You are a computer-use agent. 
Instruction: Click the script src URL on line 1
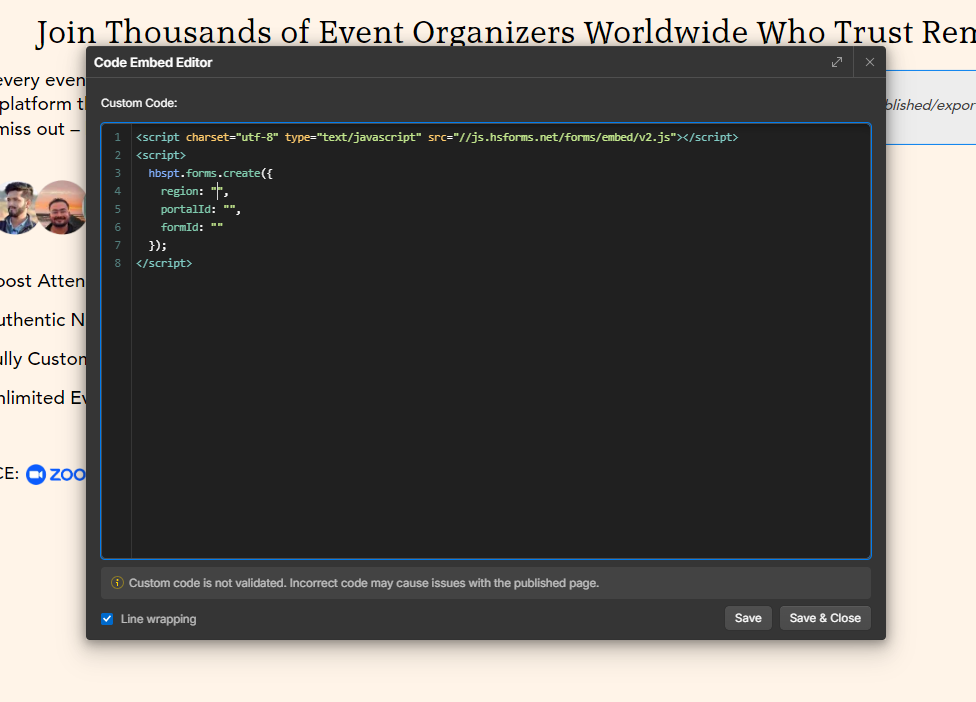565,137
